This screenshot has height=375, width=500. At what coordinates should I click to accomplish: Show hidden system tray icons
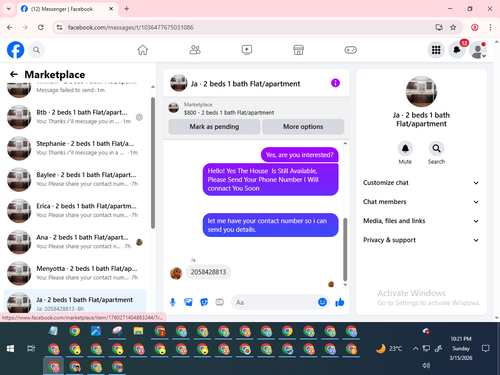pyautogui.click(x=415, y=349)
